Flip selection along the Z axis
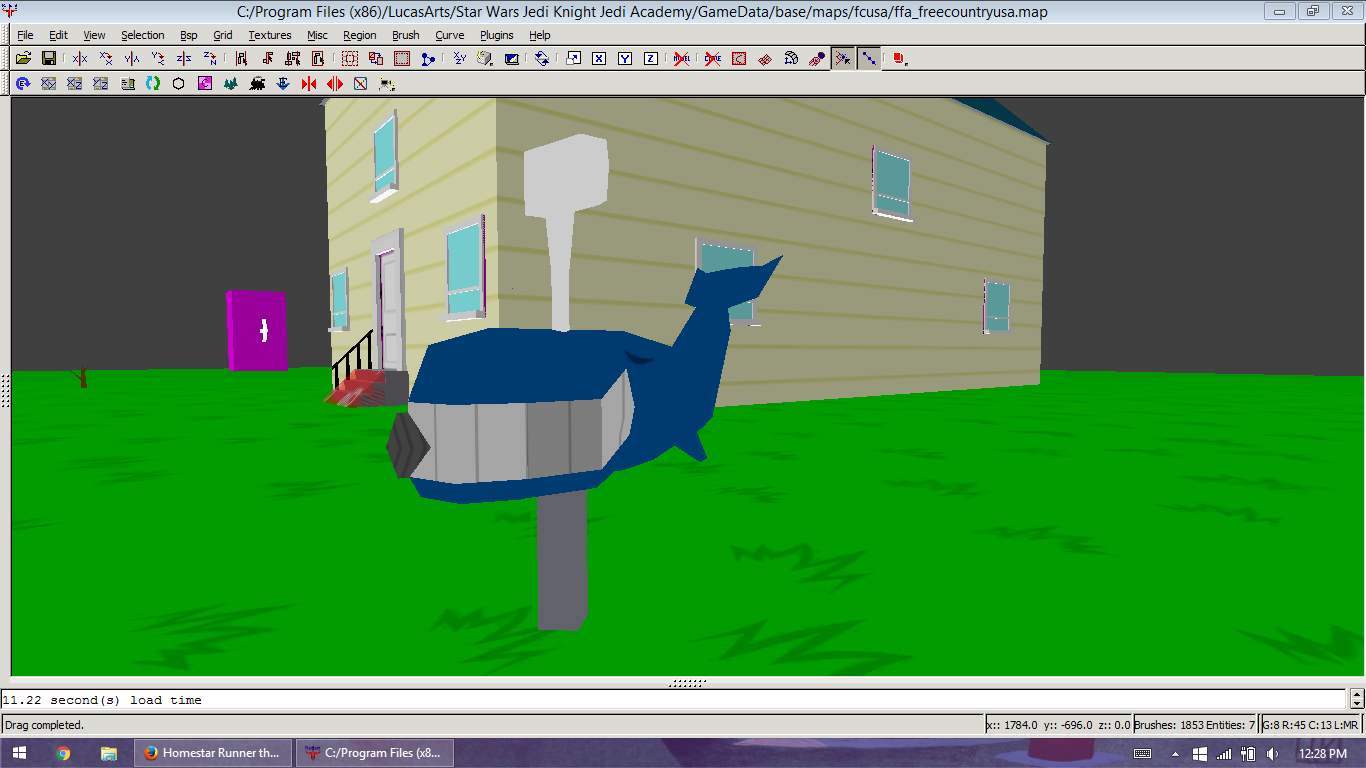Viewport: 1366px width, 768px height. click(184, 58)
